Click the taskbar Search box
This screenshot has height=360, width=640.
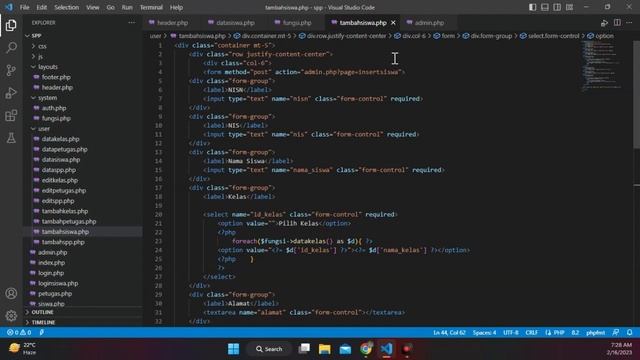[x=269, y=349]
